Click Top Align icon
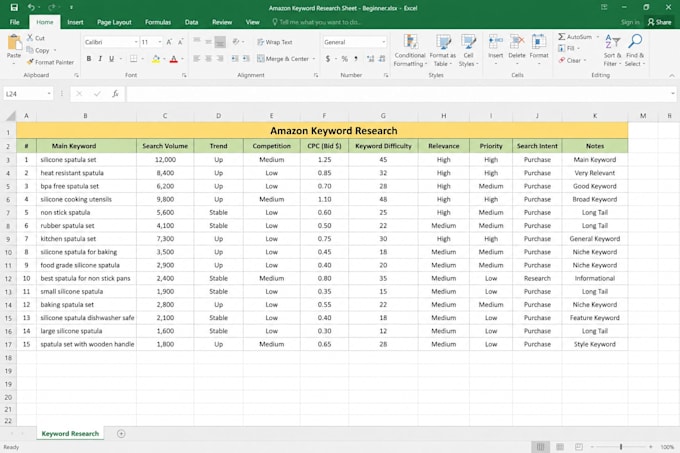The width and height of the screenshot is (680, 453). click(197, 42)
